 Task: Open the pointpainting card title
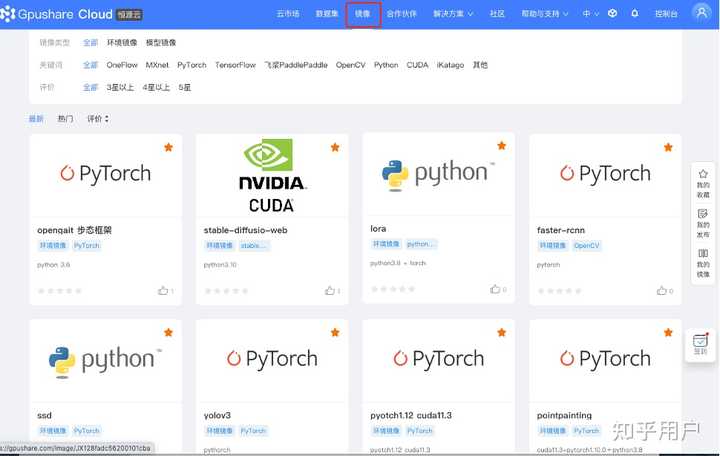tap(564, 415)
